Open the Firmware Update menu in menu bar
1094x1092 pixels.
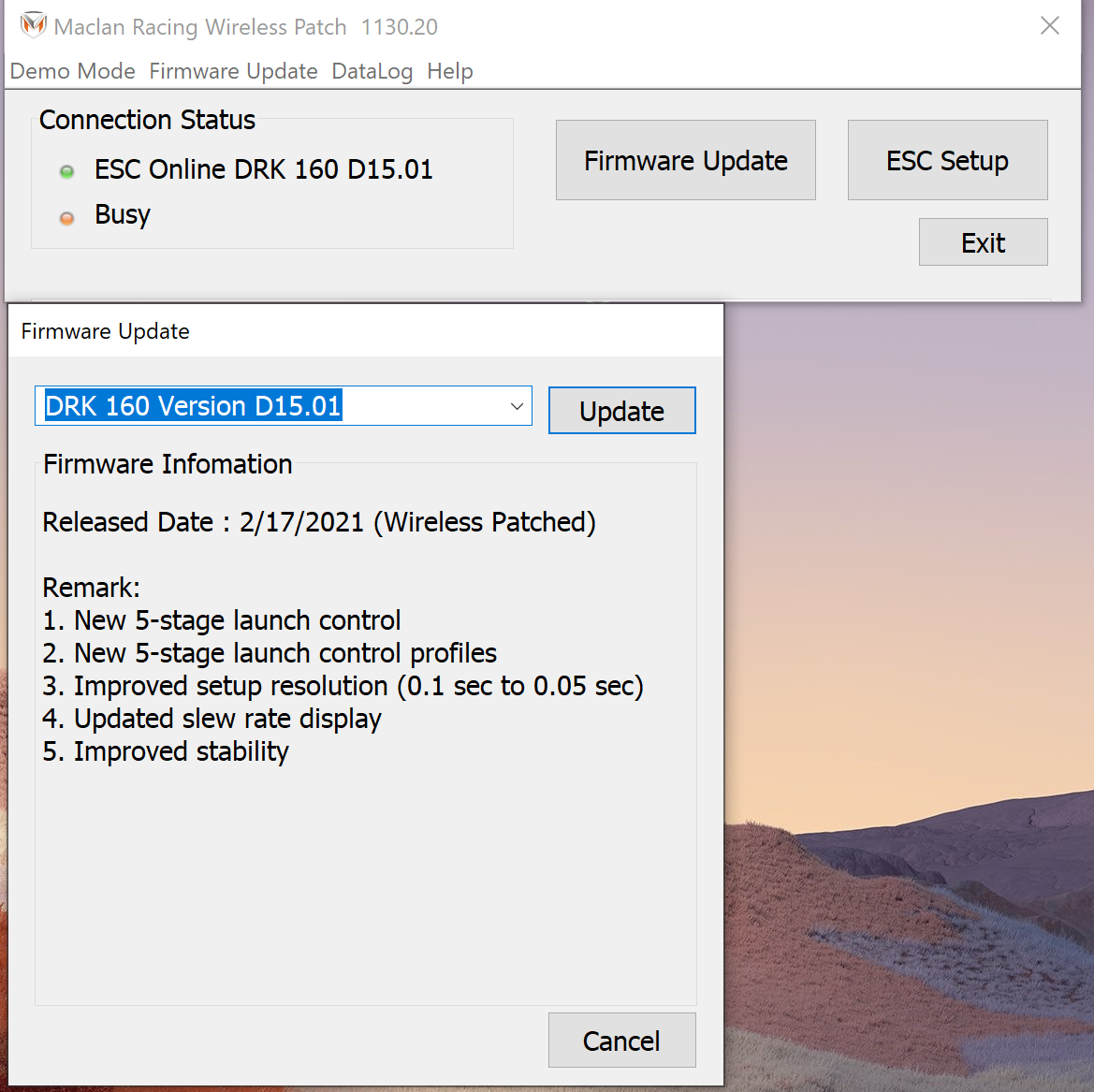233,71
